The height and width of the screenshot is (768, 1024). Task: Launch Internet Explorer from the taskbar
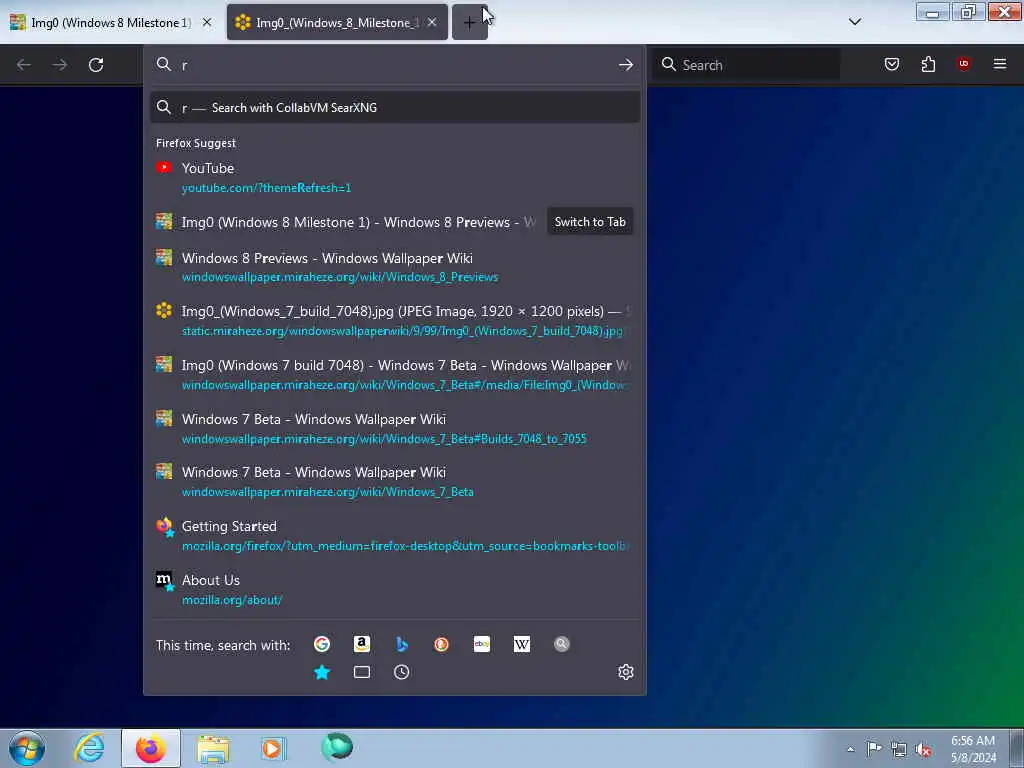coord(89,748)
